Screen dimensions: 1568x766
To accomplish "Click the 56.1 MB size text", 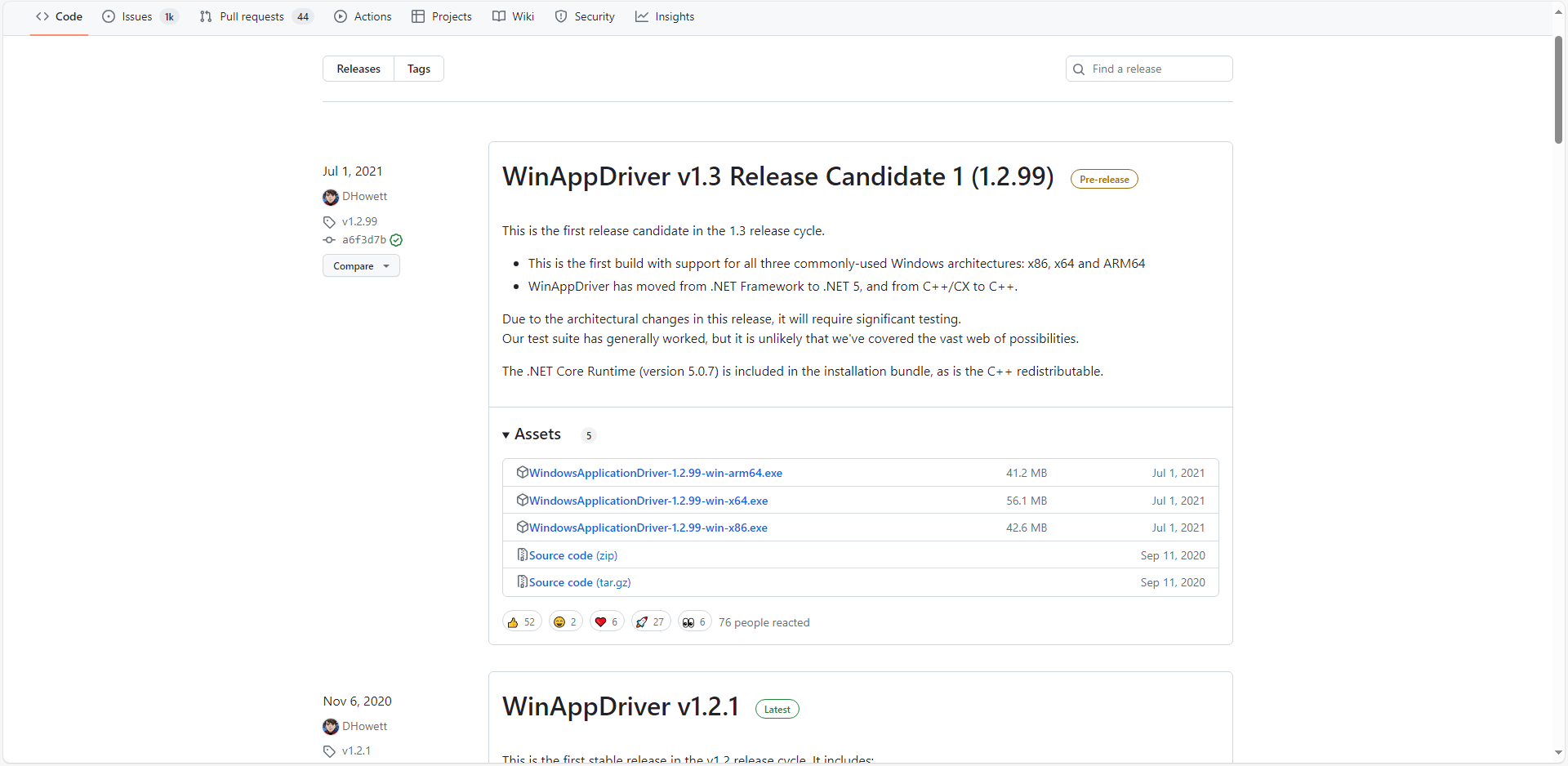I will coord(1027,501).
